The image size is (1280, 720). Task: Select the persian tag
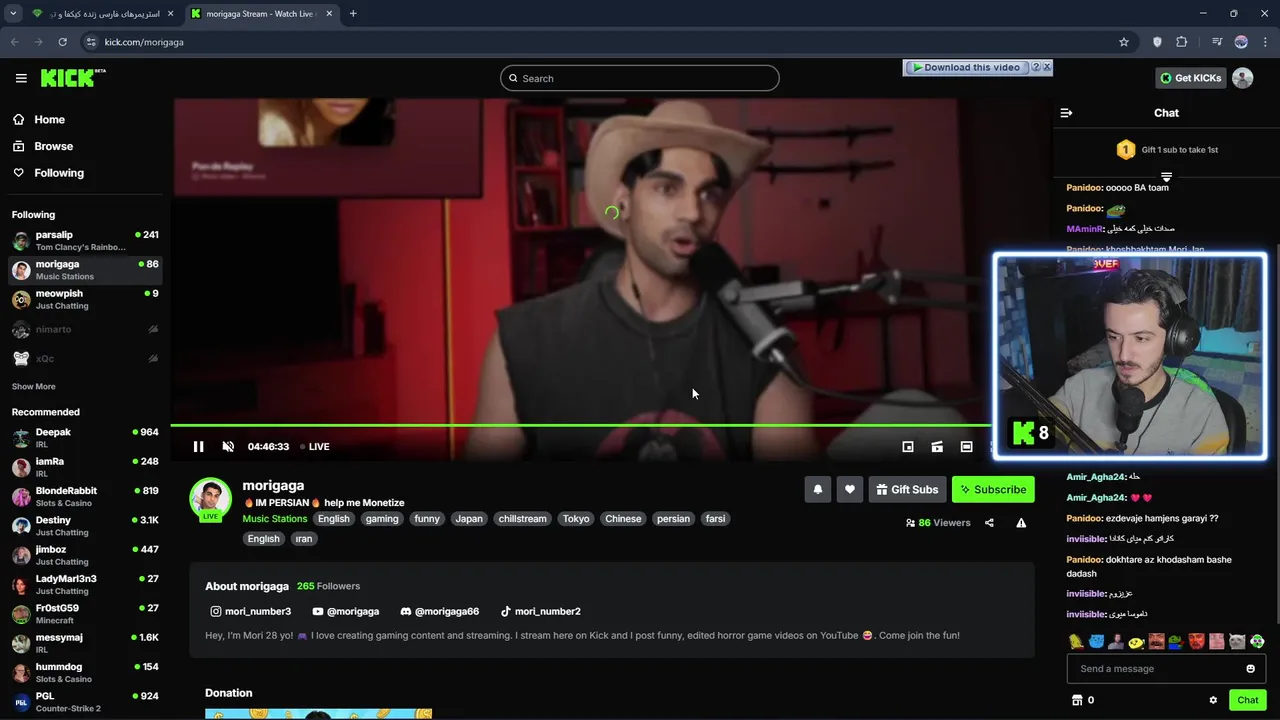click(x=673, y=519)
